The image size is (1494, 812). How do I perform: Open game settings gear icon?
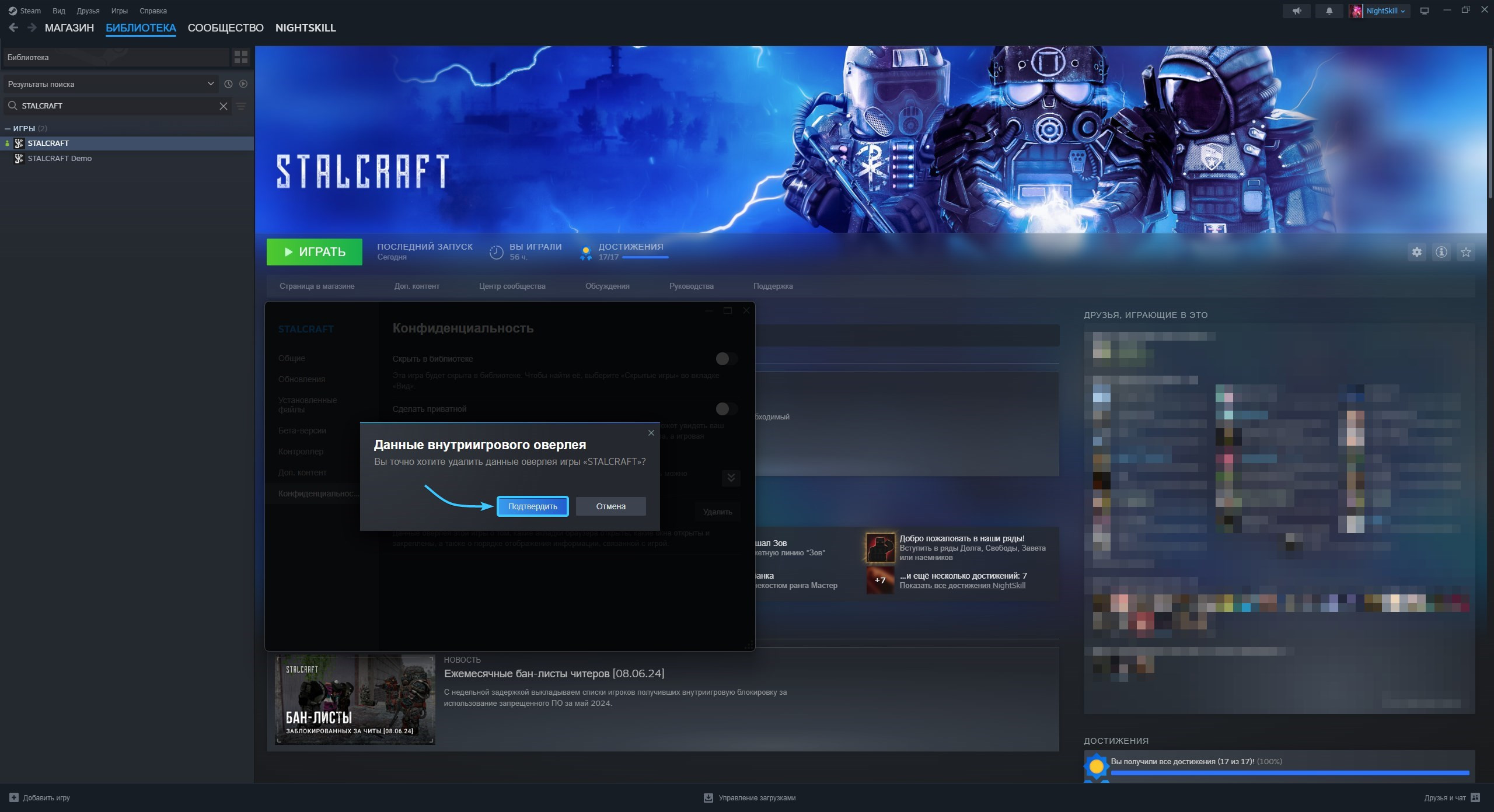point(1417,252)
